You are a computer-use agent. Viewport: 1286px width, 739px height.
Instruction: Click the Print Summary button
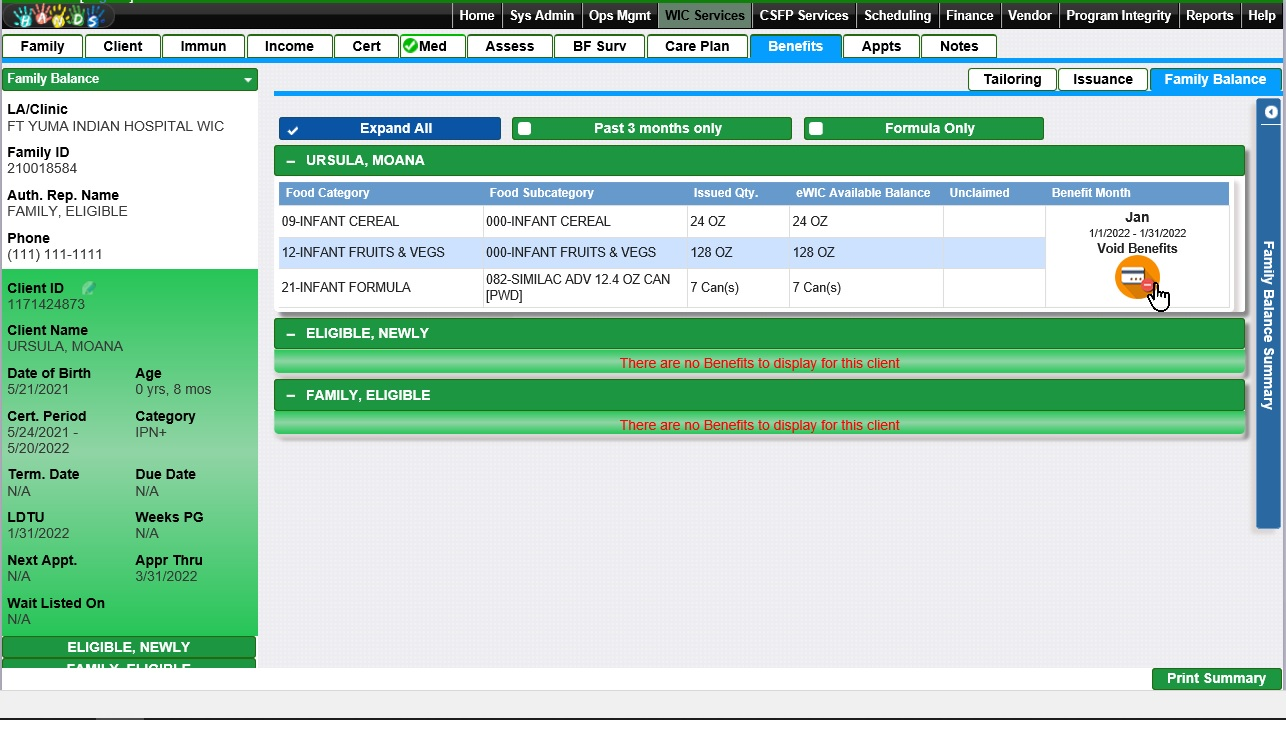pos(1216,679)
